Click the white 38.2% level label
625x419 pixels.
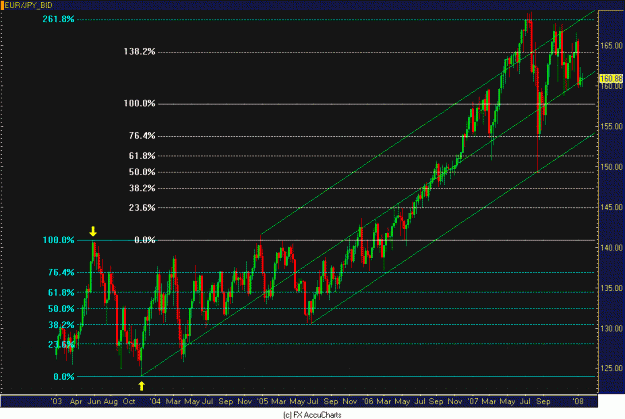click(x=142, y=188)
